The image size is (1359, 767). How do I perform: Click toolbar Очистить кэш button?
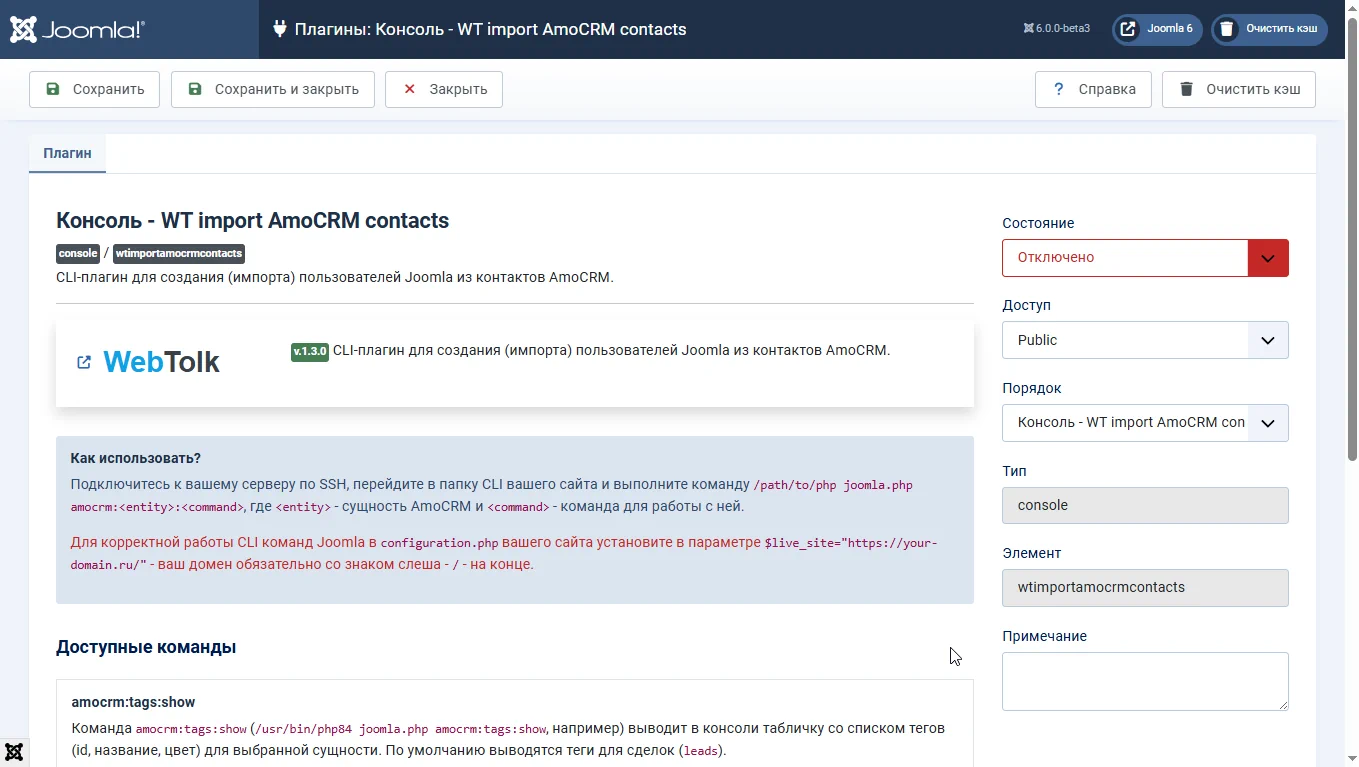click(1238, 89)
